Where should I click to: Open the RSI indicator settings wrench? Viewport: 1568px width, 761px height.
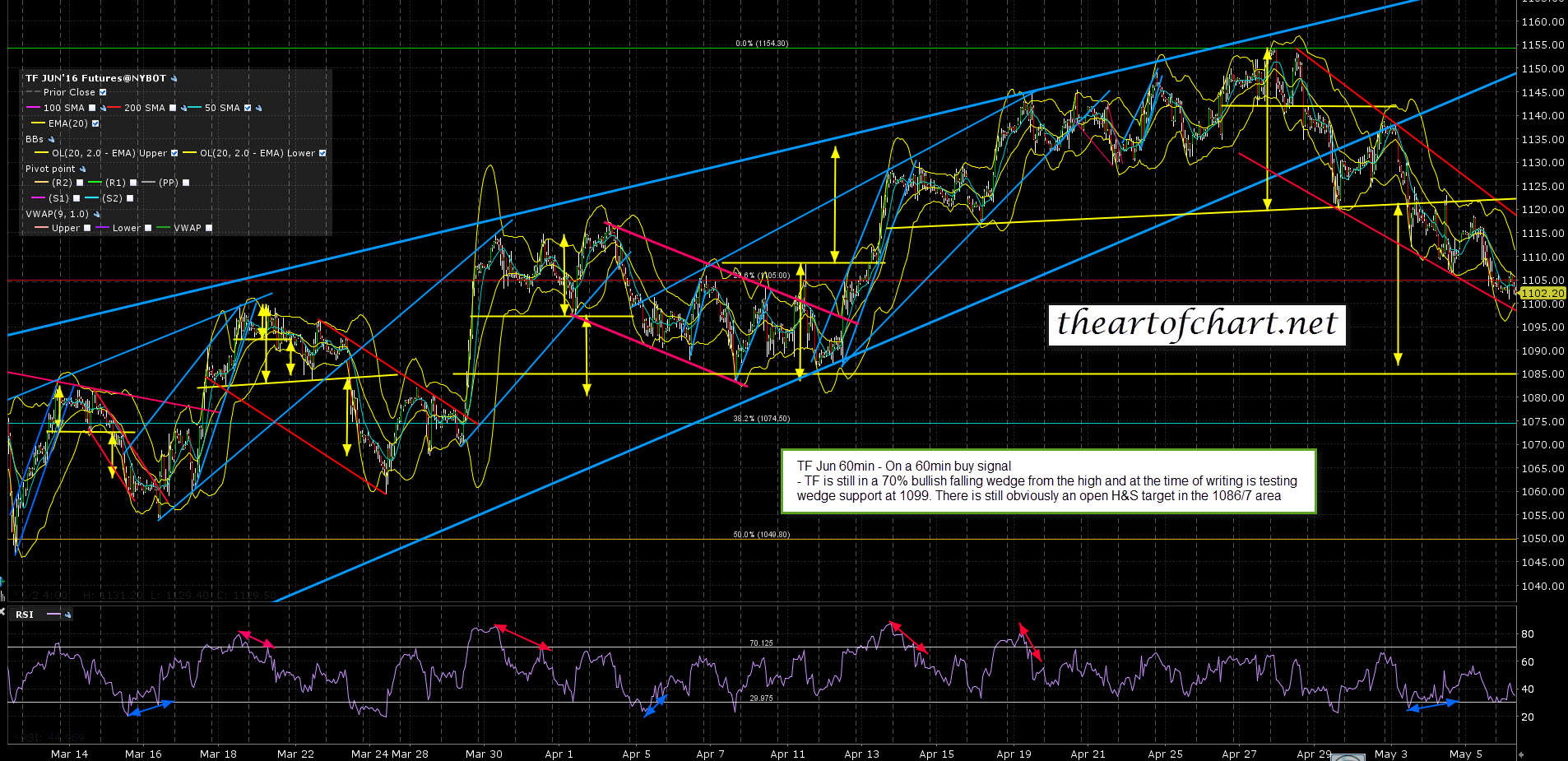click(67, 615)
